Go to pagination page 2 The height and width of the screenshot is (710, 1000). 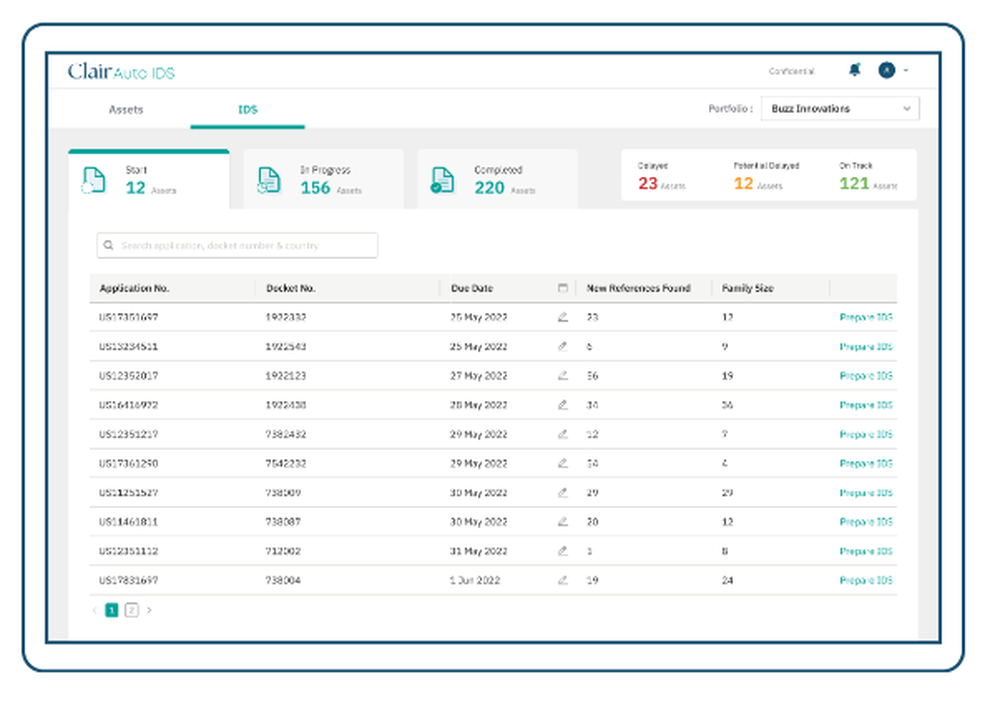click(x=131, y=610)
